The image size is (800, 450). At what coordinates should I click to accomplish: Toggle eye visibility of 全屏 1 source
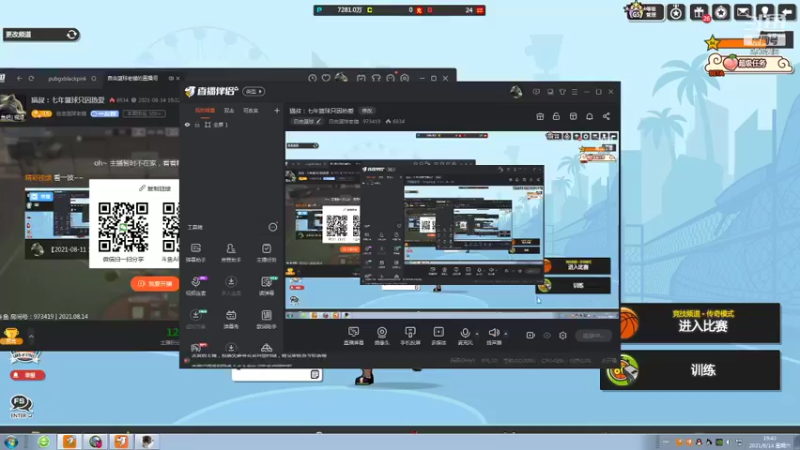click(x=187, y=124)
